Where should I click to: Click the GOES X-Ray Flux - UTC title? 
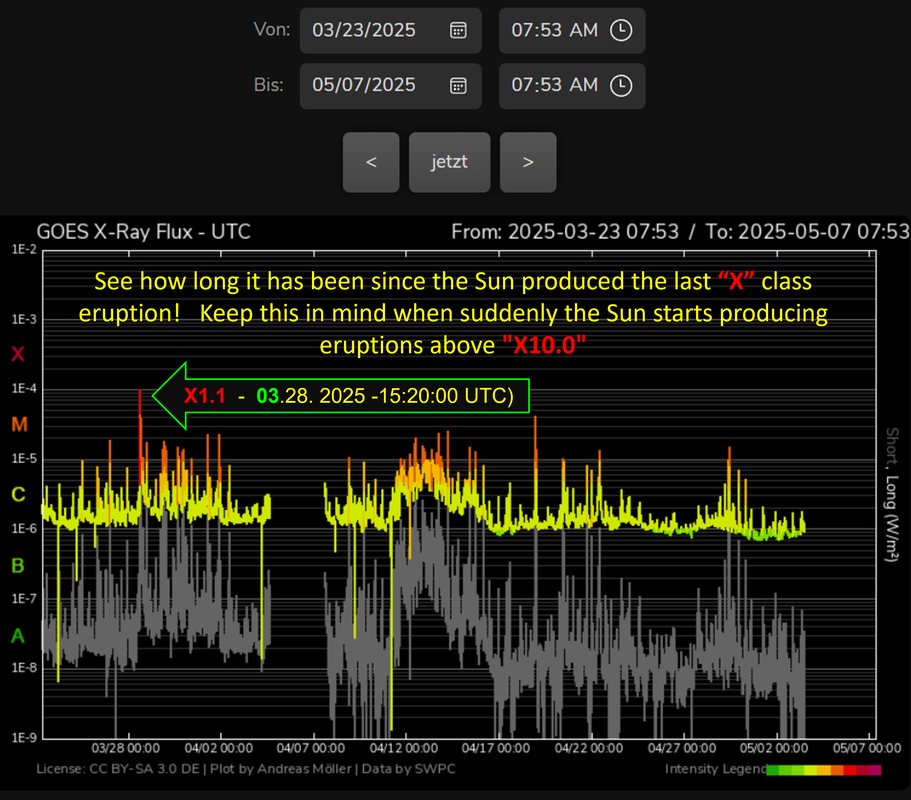(x=144, y=232)
